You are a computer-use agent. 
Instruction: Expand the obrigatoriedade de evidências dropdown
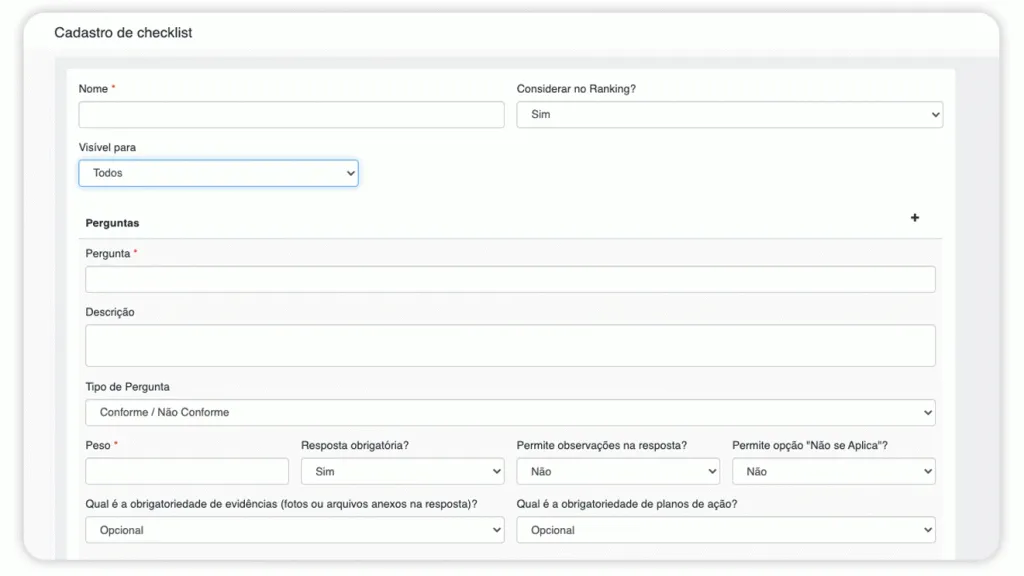point(294,530)
